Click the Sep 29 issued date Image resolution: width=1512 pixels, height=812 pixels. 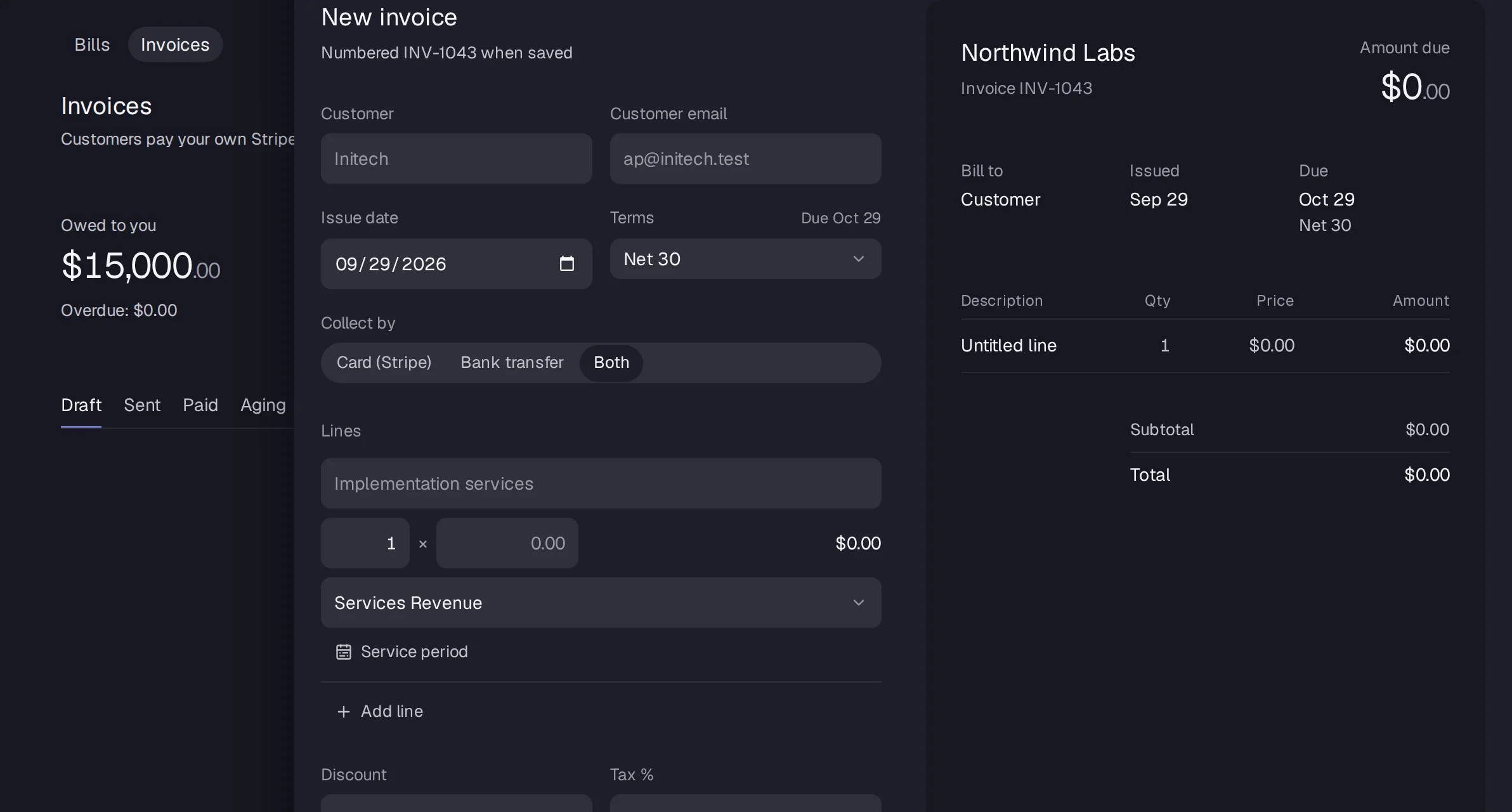[x=1158, y=199]
